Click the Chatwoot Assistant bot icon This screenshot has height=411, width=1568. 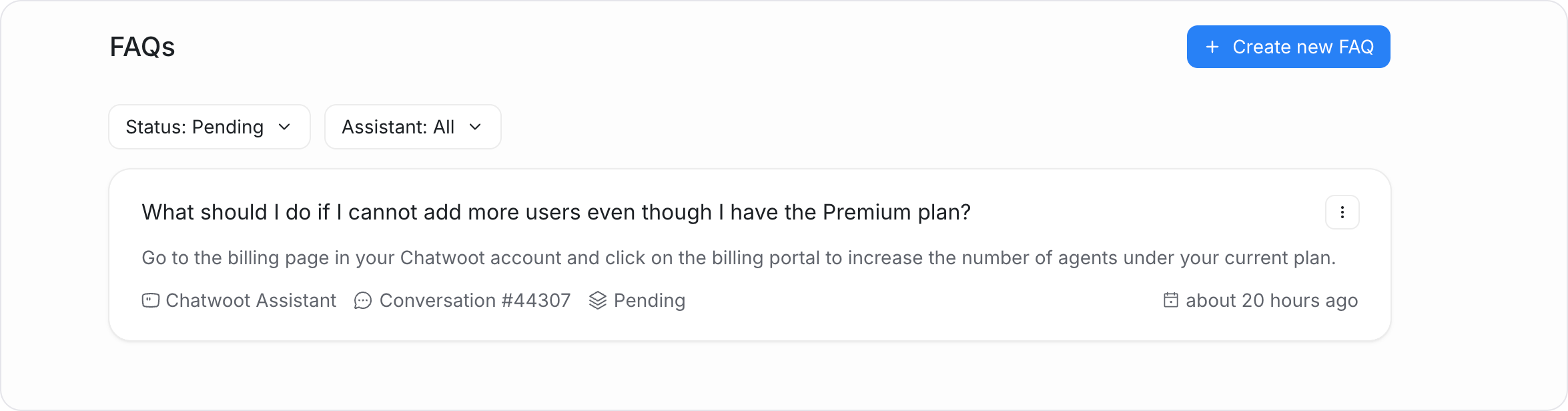pos(151,300)
